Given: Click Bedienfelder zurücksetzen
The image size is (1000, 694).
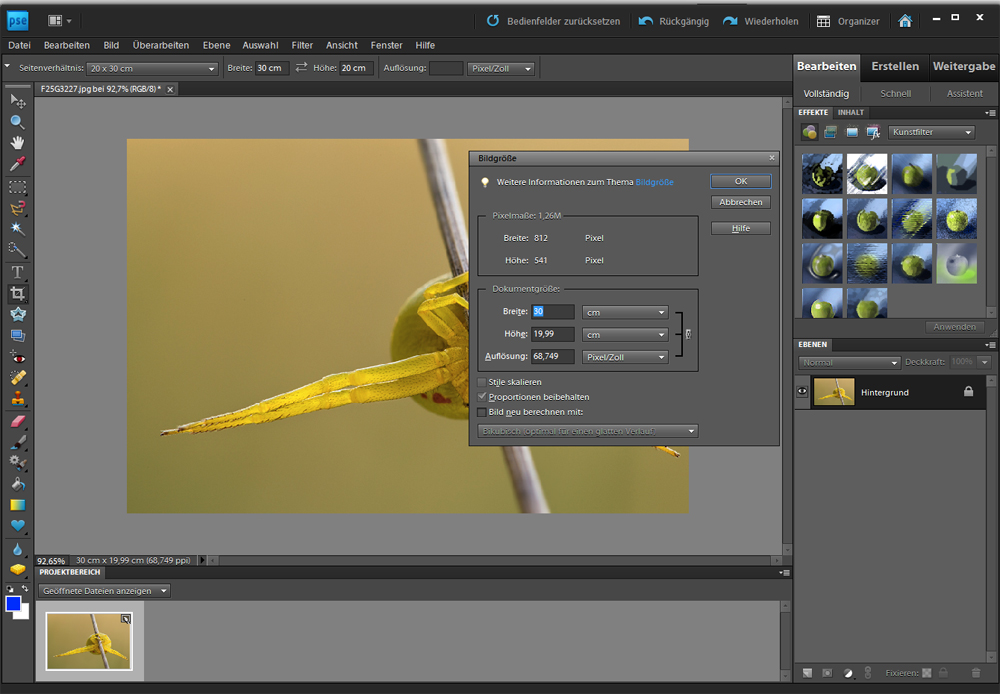Looking at the screenshot, I should coord(554,21).
